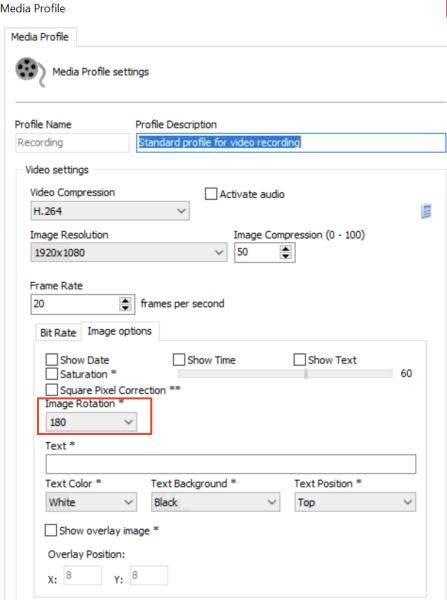Expand the Image Resolution 1920x1080 dropdown
Image resolution: width=447 pixels, height=600 pixels.
click(129, 253)
